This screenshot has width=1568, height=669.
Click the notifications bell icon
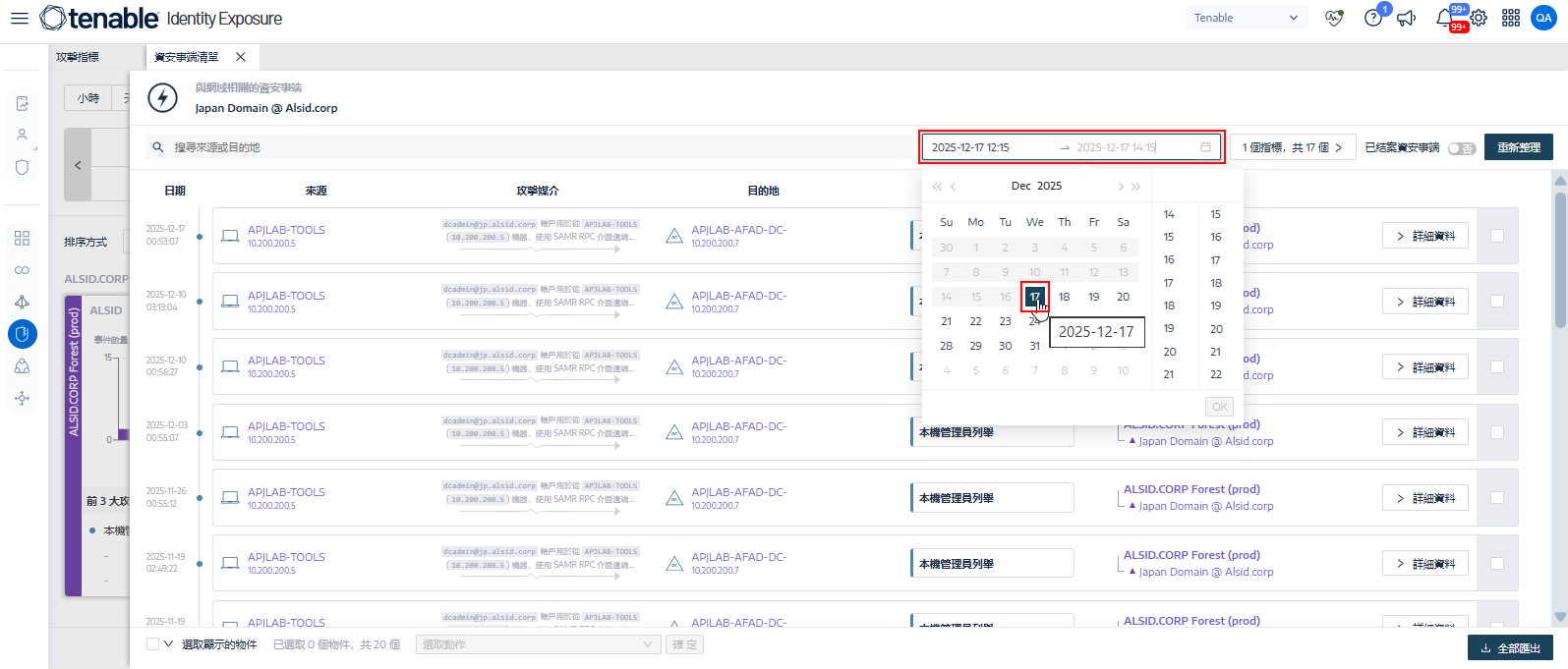coord(1444,18)
